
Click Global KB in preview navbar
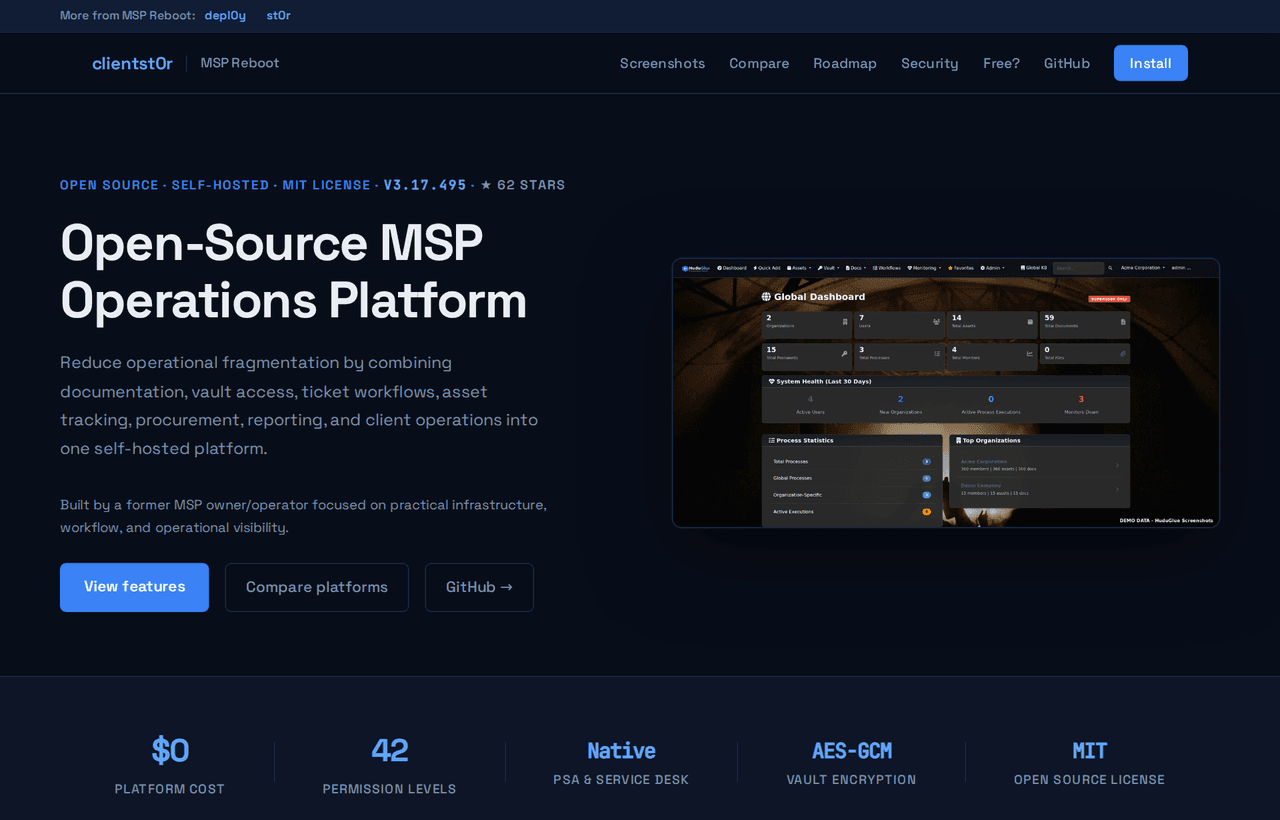click(1034, 268)
